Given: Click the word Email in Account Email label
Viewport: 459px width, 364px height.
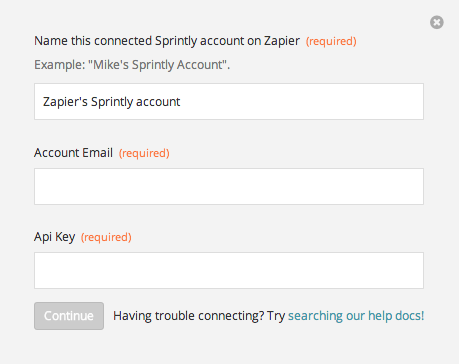Looking at the screenshot, I should [98, 153].
